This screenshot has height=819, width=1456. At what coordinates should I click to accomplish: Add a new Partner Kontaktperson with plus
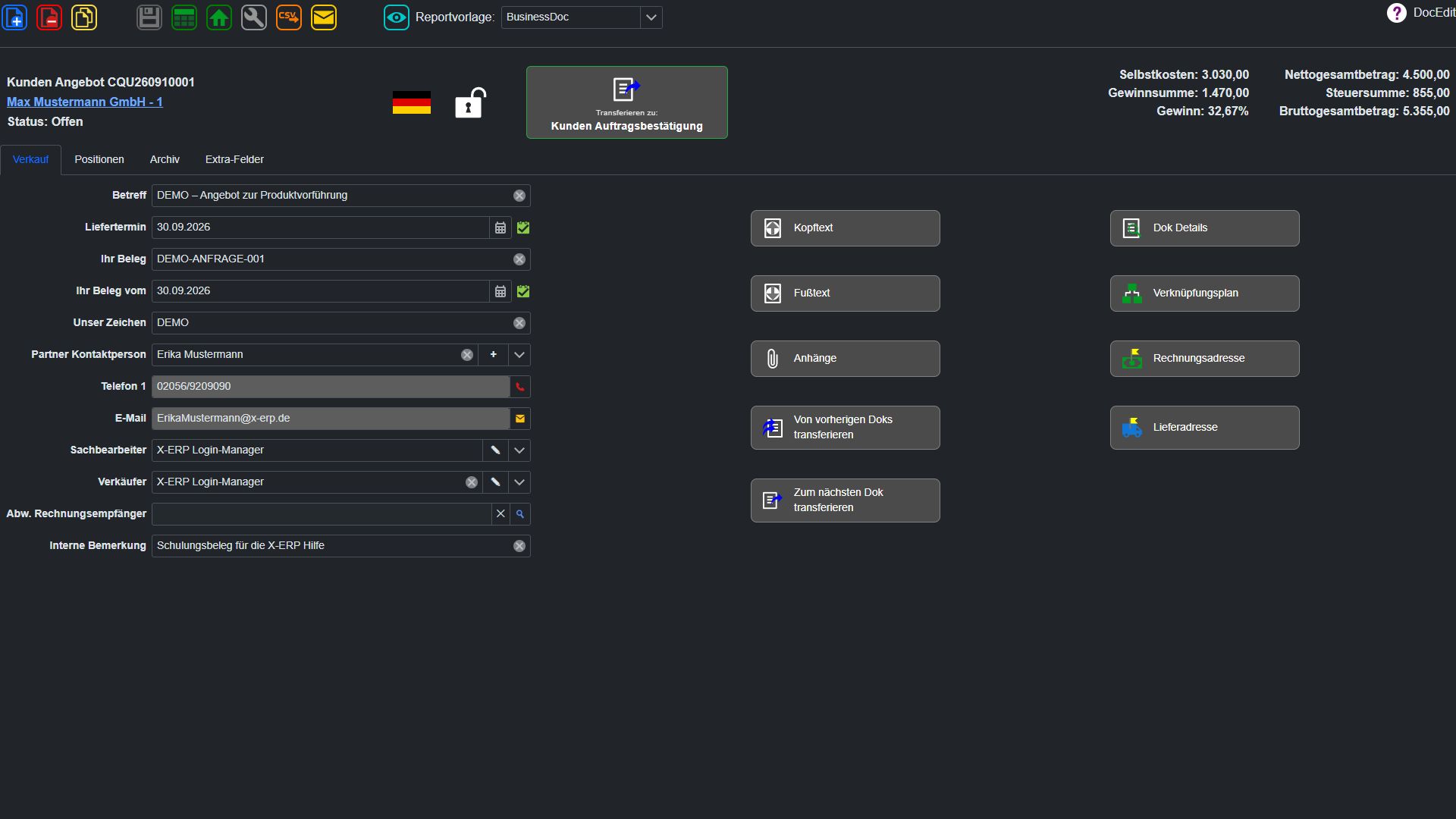[494, 355]
